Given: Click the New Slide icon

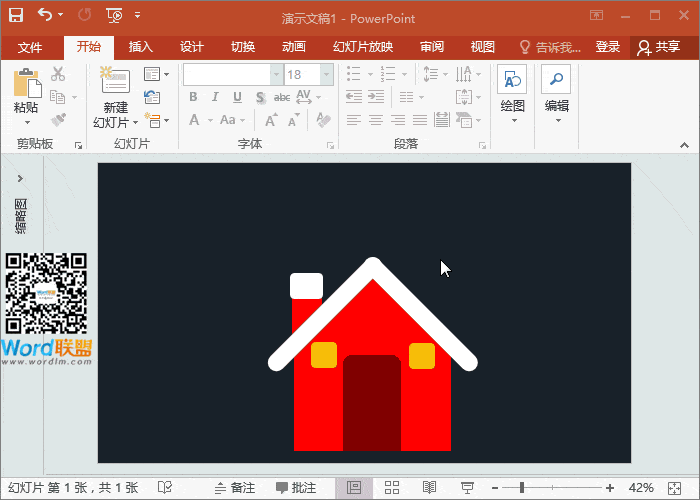Looking at the screenshot, I should [x=115, y=83].
